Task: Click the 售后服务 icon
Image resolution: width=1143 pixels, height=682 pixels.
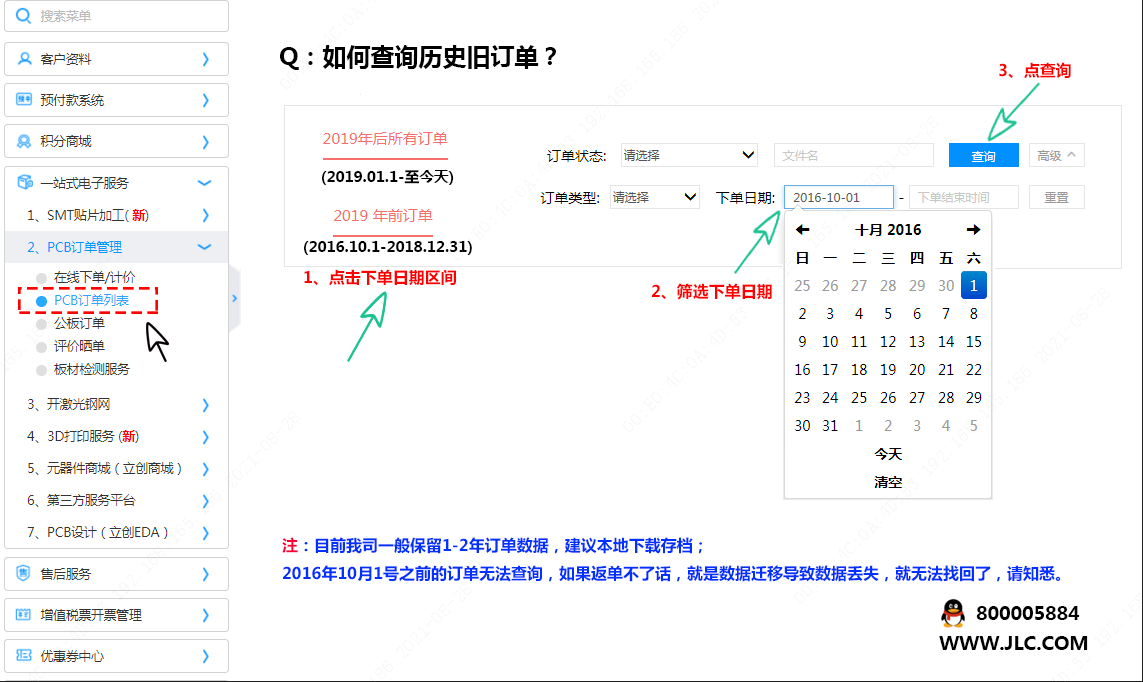Action: (x=24, y=574)
